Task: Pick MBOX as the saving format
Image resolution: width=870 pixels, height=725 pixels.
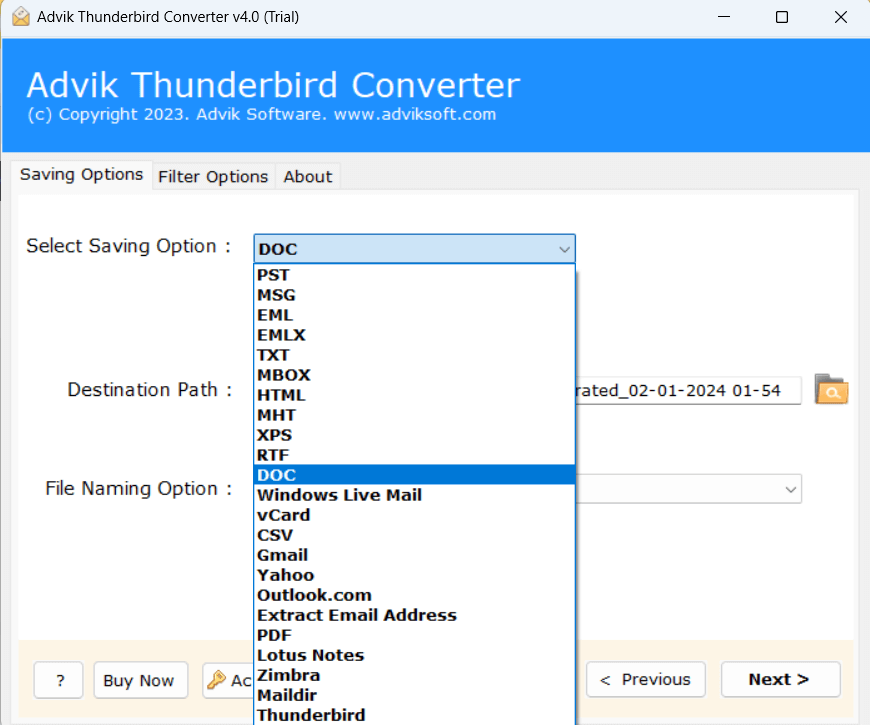Action: pyautogui.click(x=414, y=375)
